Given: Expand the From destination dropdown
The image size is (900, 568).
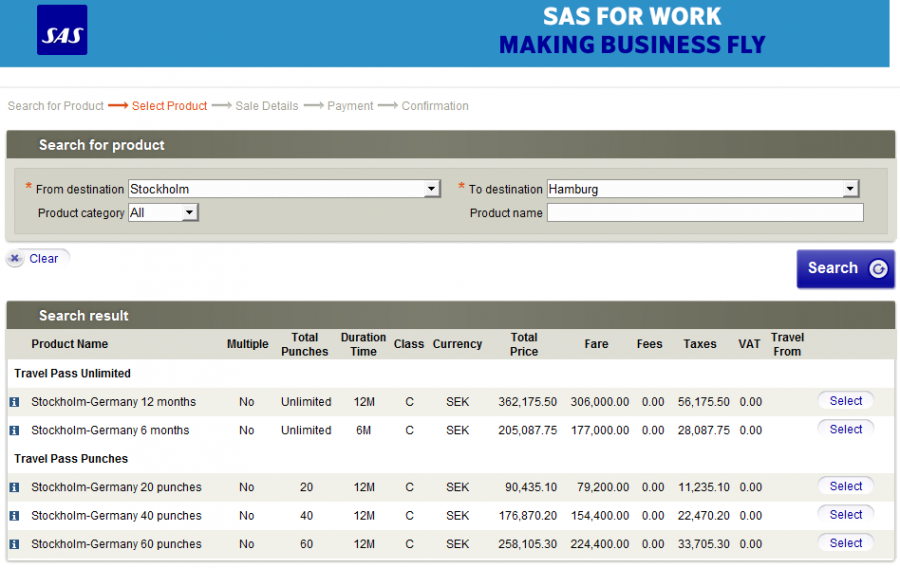Looking at the screenshot, I should 432,189.
